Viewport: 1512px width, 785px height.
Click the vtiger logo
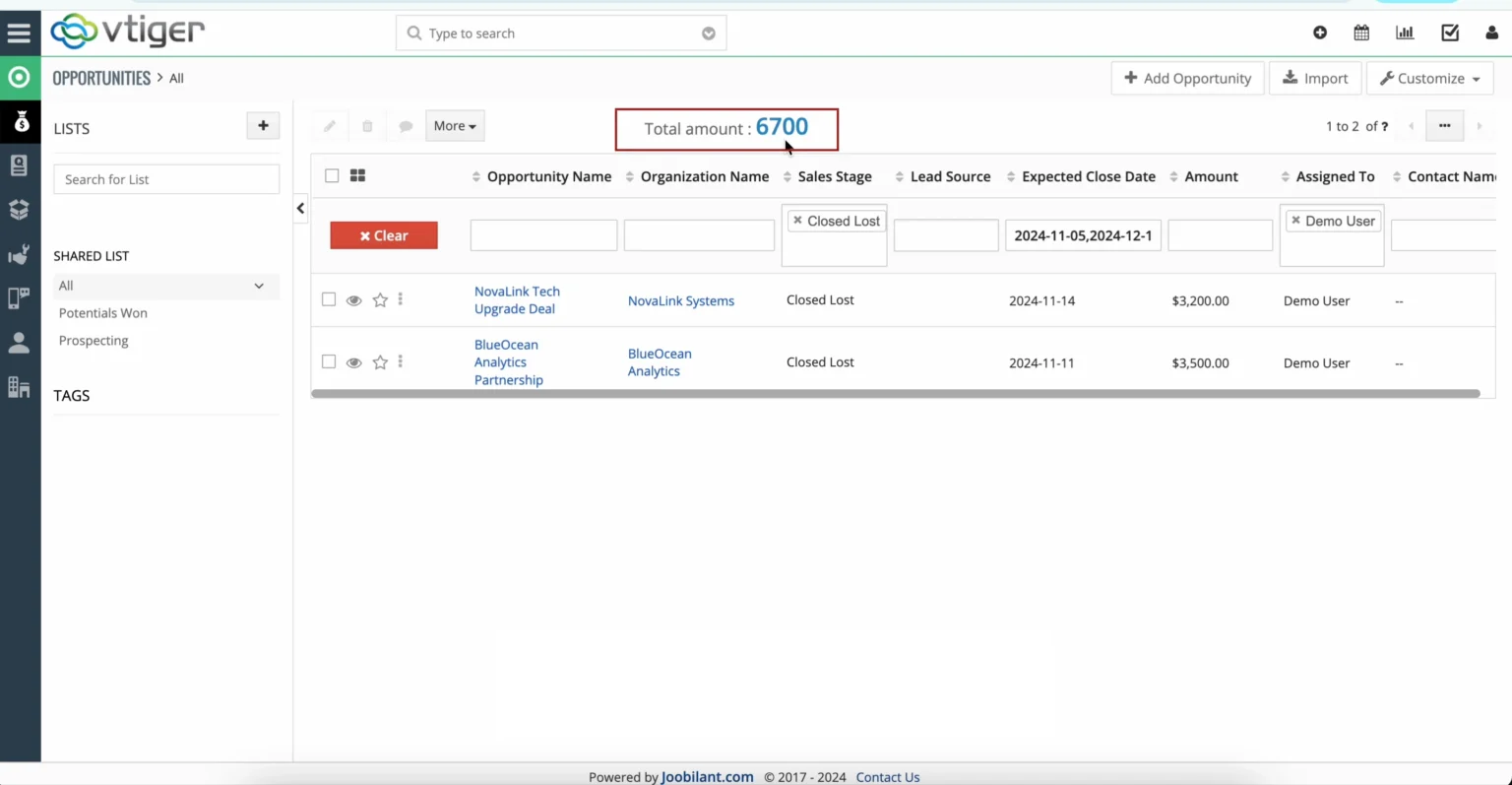127,32
